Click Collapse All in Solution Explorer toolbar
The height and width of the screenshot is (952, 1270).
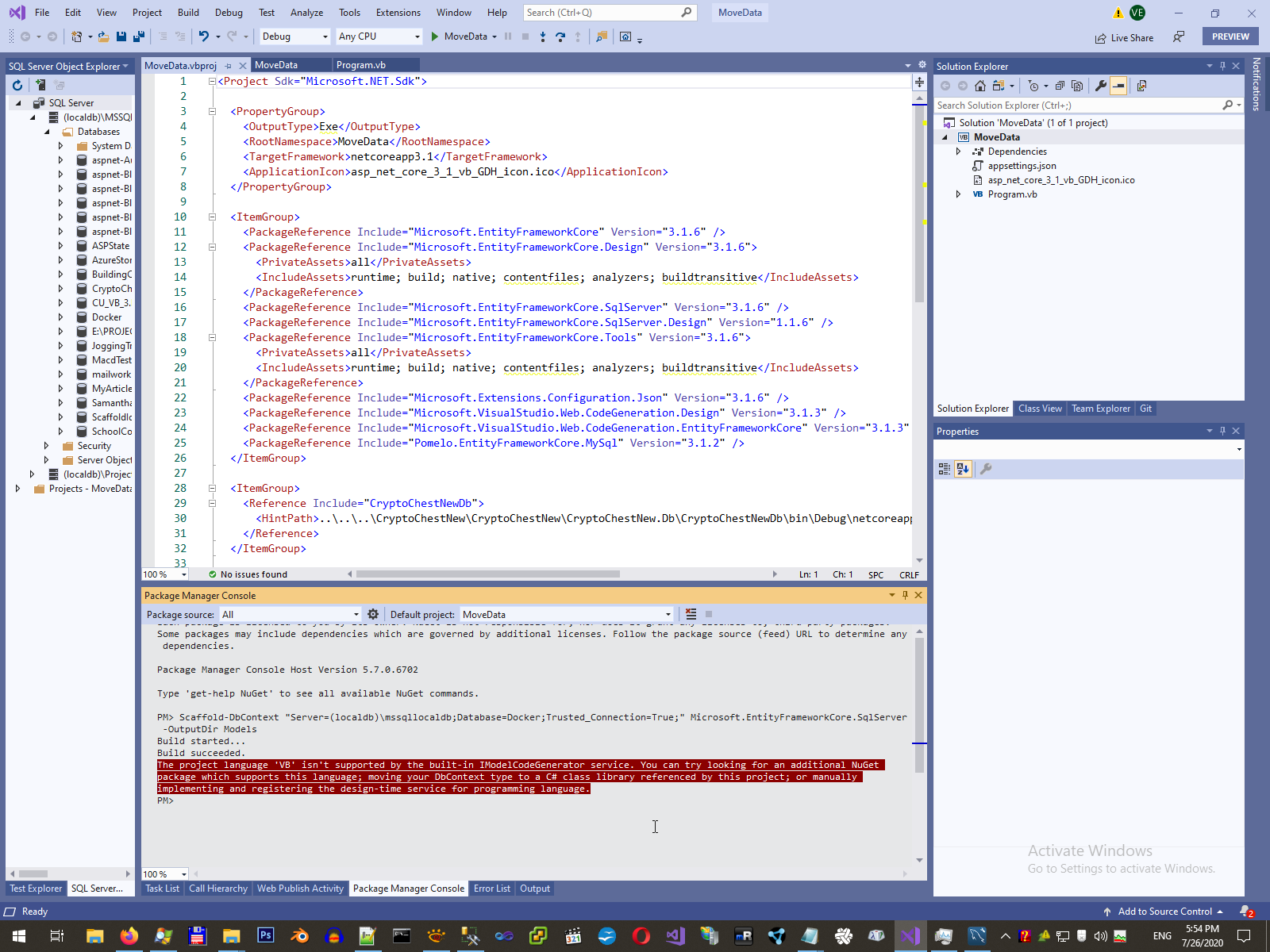tap(1060, 86)
